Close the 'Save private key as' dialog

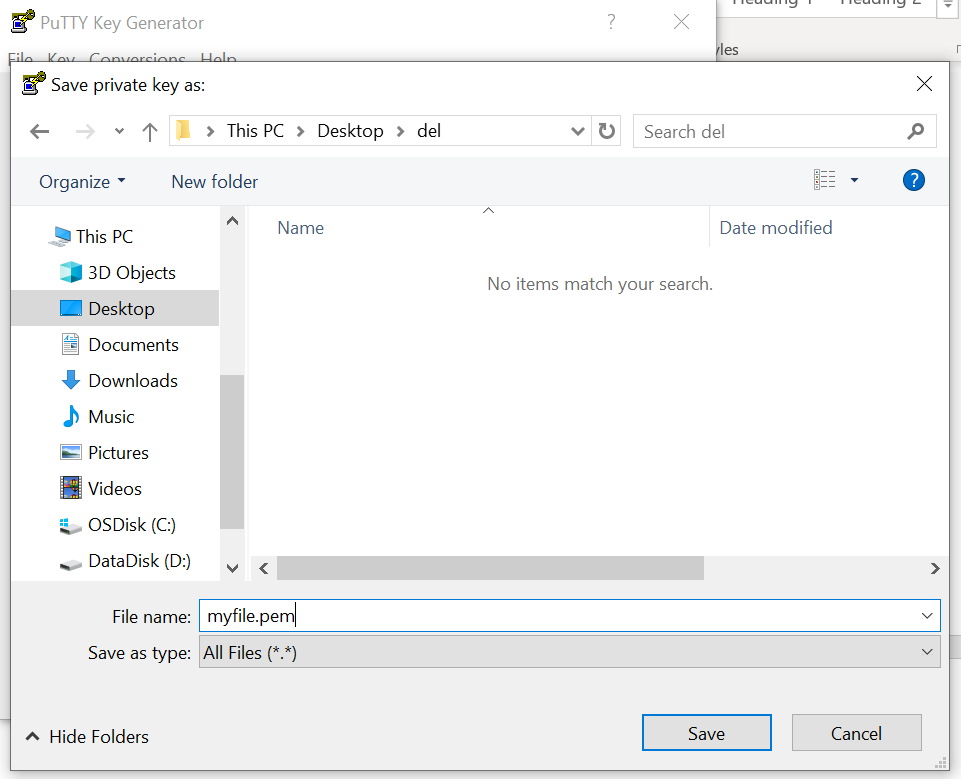pyautogui.click(x=924, y=84)
